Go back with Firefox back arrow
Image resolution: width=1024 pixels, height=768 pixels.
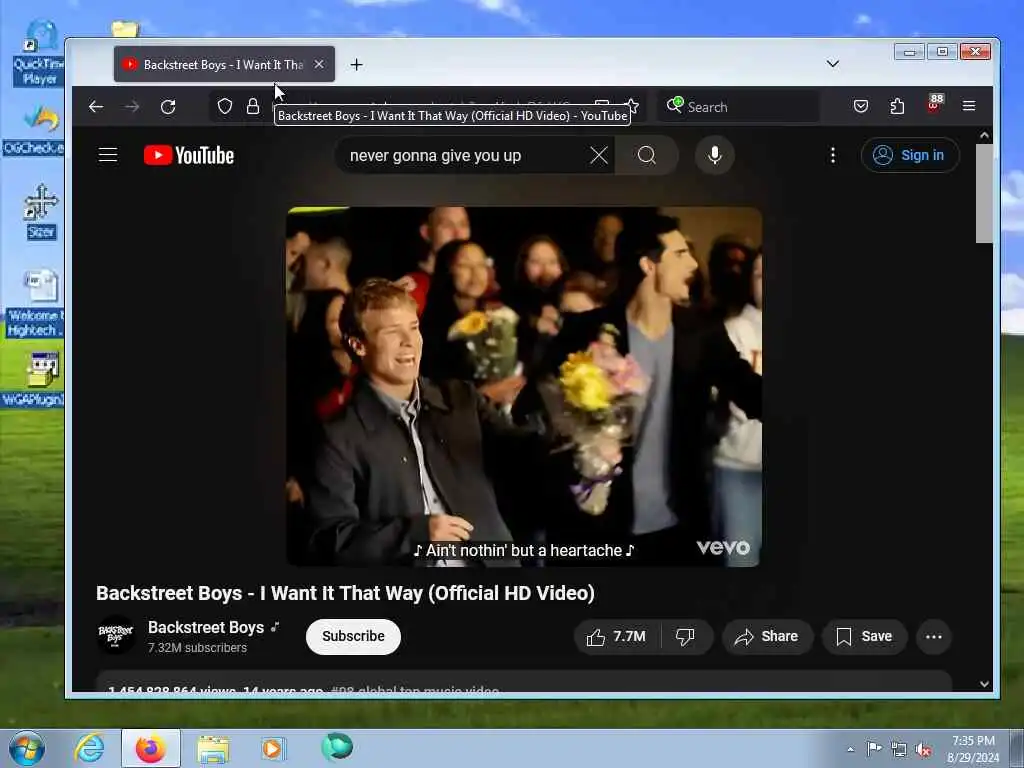click(x=96, y=106)
